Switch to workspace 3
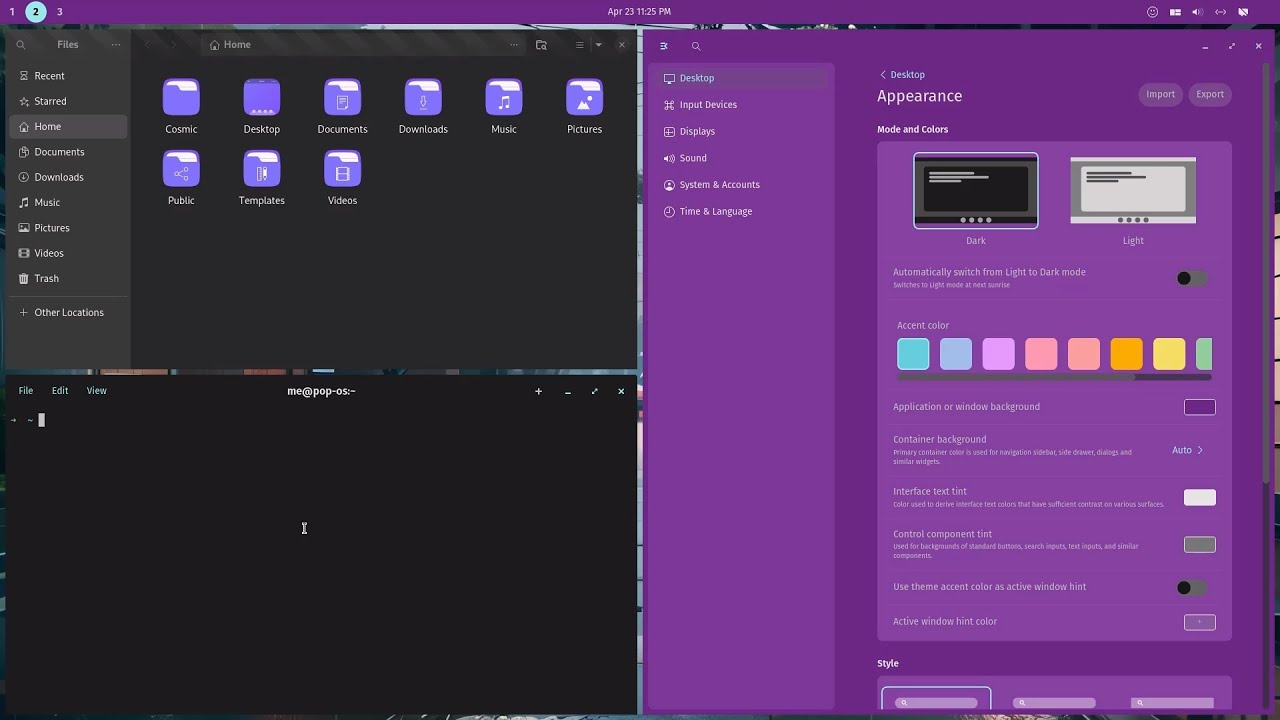The image size is (1280, 720). [x=60, y=12]
